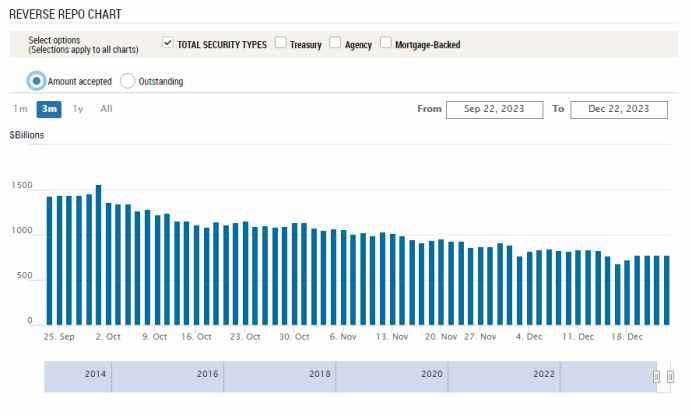
Task: Click the From date field
Action: pyautogui.click(x=494, y=109)
